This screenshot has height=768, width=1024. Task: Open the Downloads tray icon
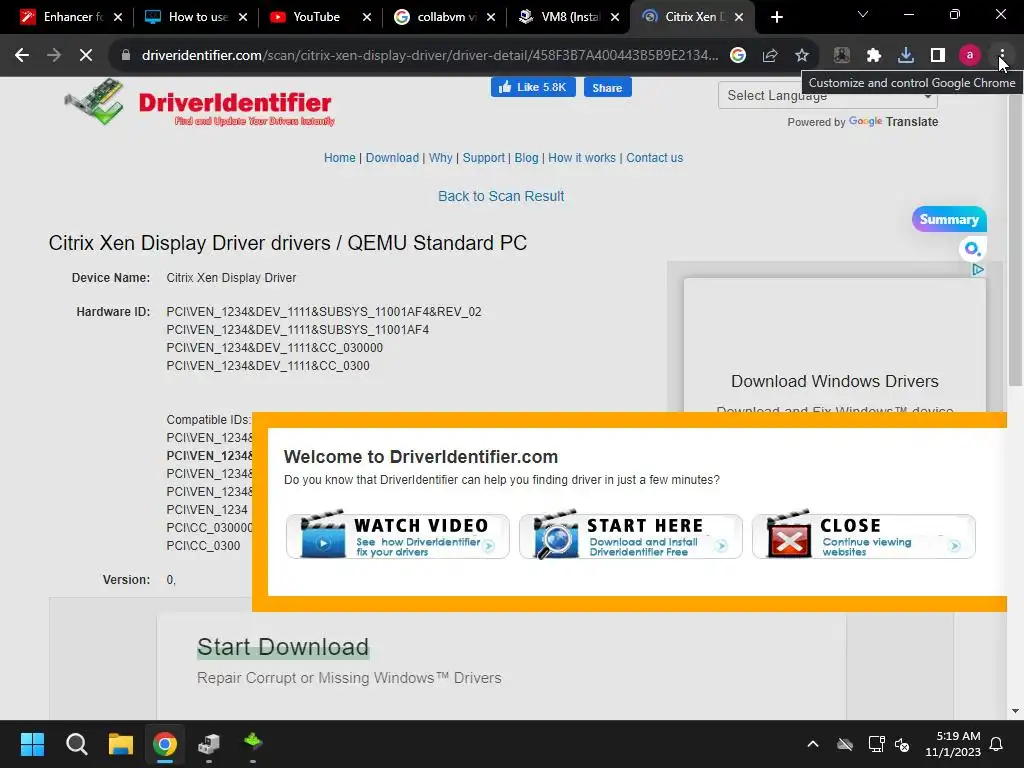coord(906,56)
